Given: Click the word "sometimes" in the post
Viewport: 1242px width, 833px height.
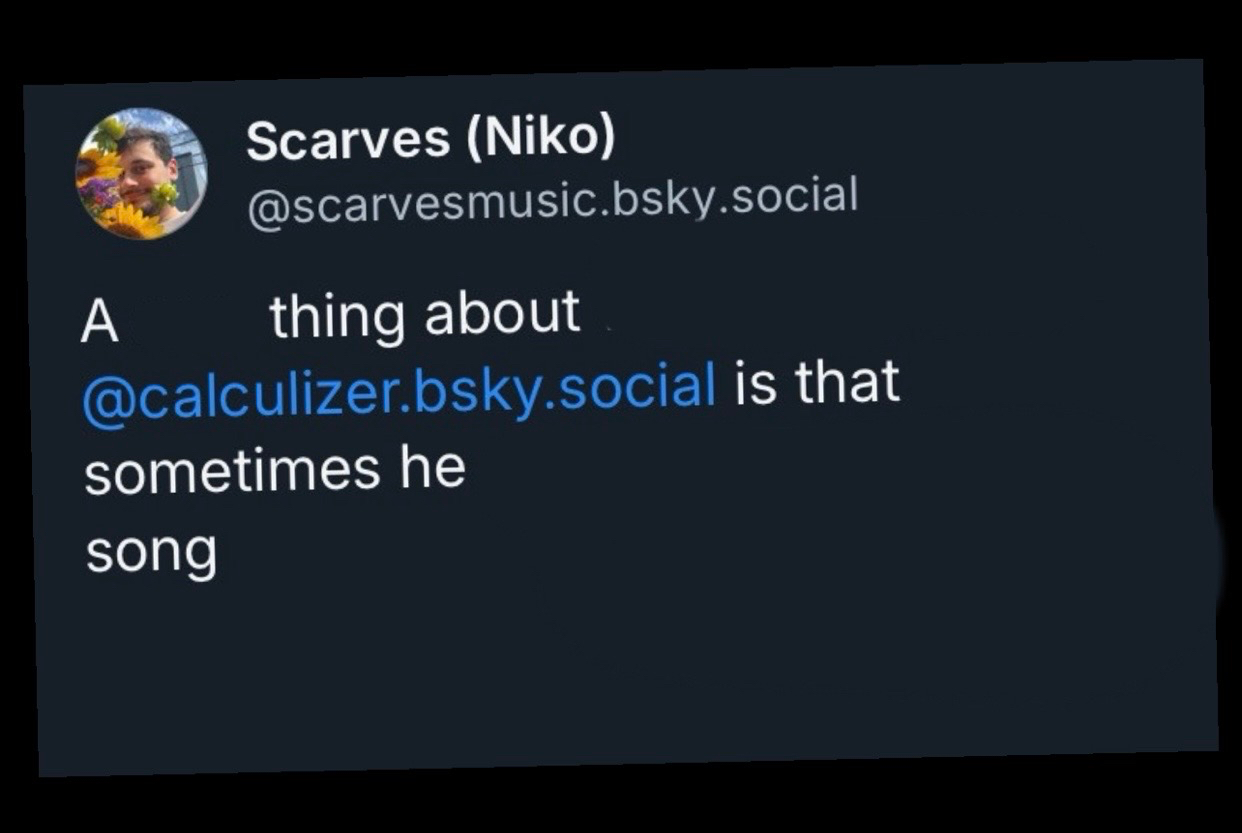Looking at the screenshot, I should tap(232, 472).
